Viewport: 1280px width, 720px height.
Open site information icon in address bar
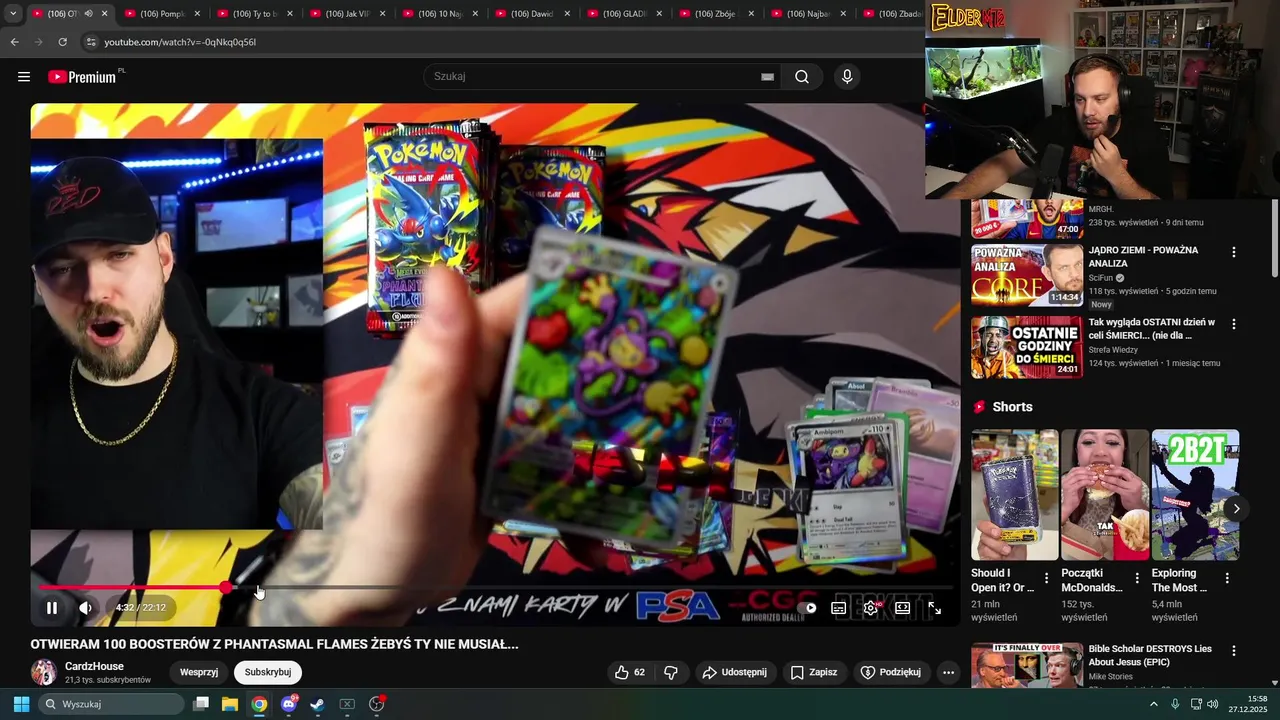(91, 42)
